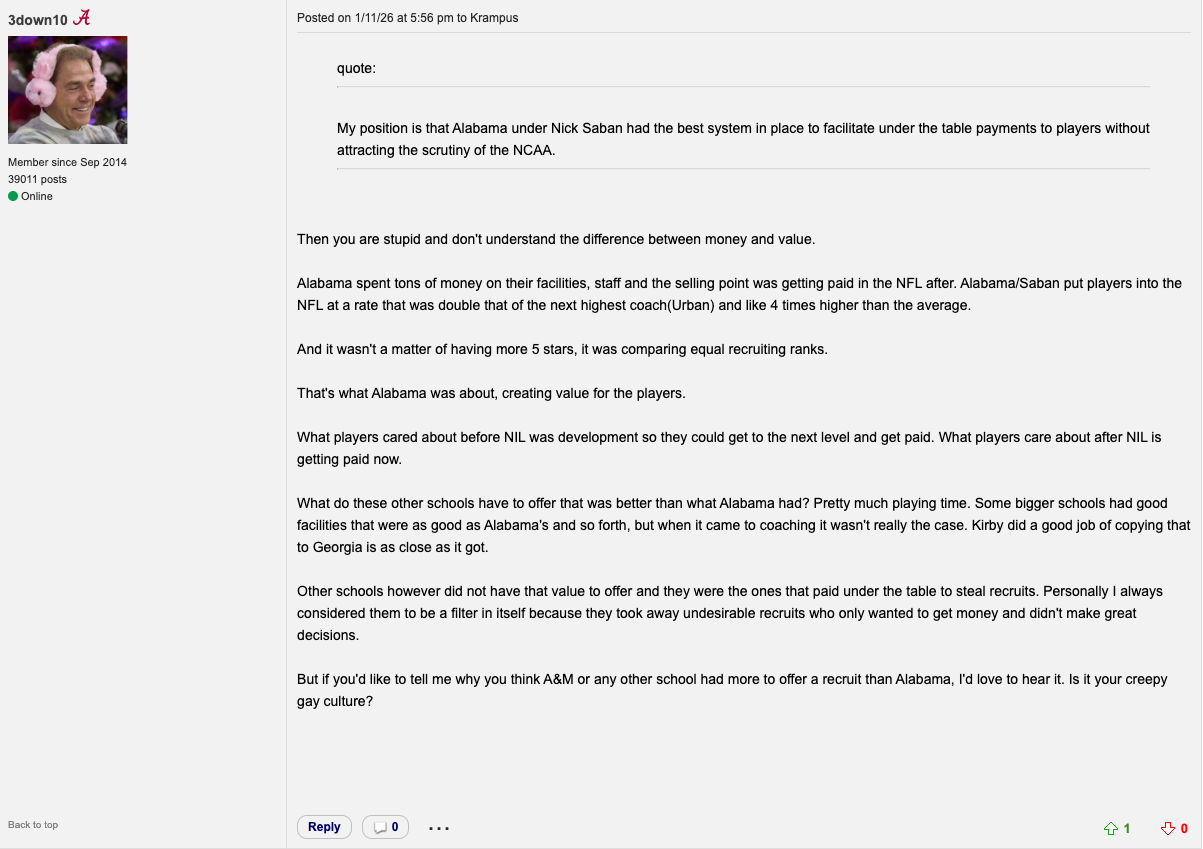Upvote the post with green arrow
The width and height of the screenshot is (1203, 849).
tap(1110, 828)
